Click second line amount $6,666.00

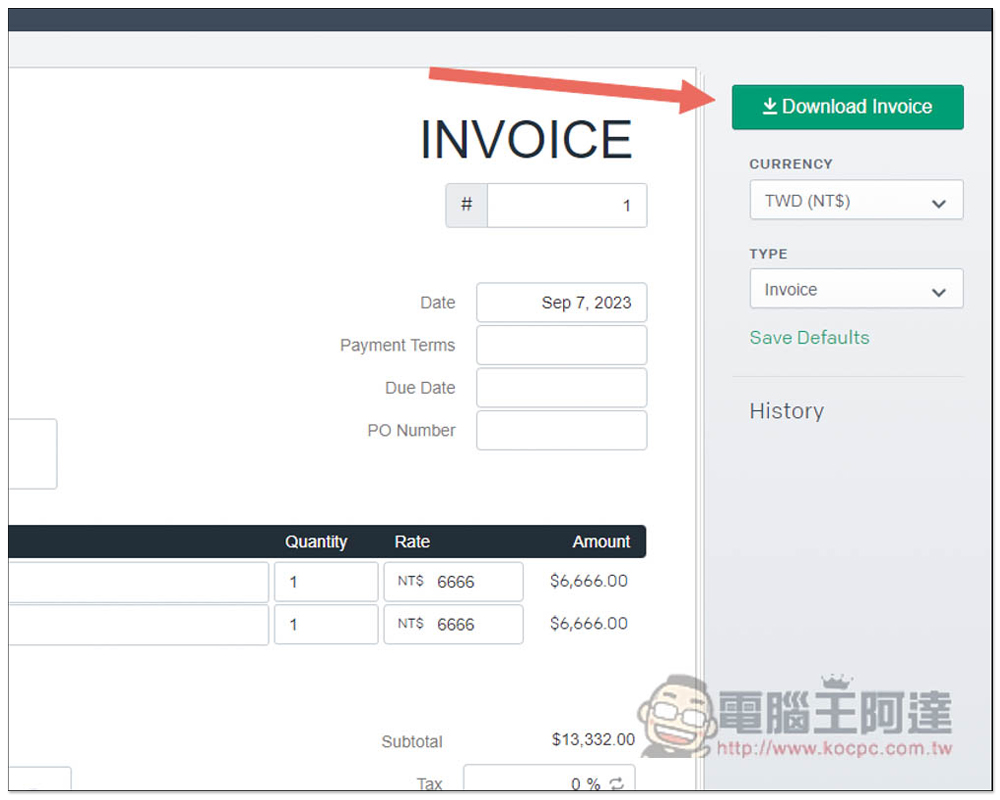click(589, 624)
